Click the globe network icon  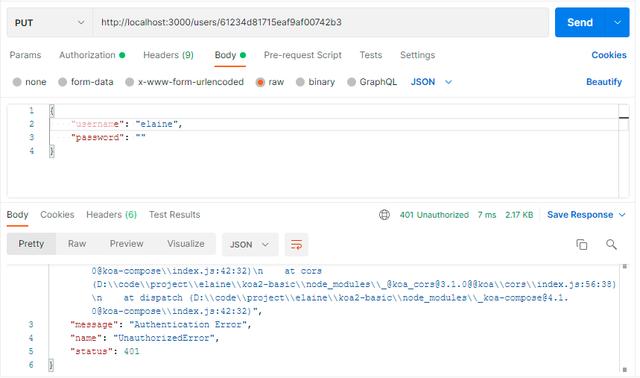(x=384, y=215)
